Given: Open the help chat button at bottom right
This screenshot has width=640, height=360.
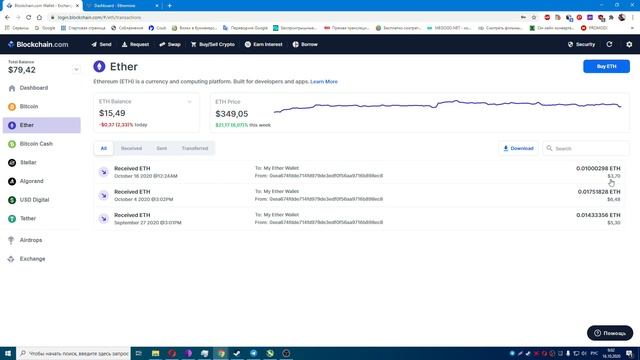Looking at the screenshot, I should [x=610, y=333].
